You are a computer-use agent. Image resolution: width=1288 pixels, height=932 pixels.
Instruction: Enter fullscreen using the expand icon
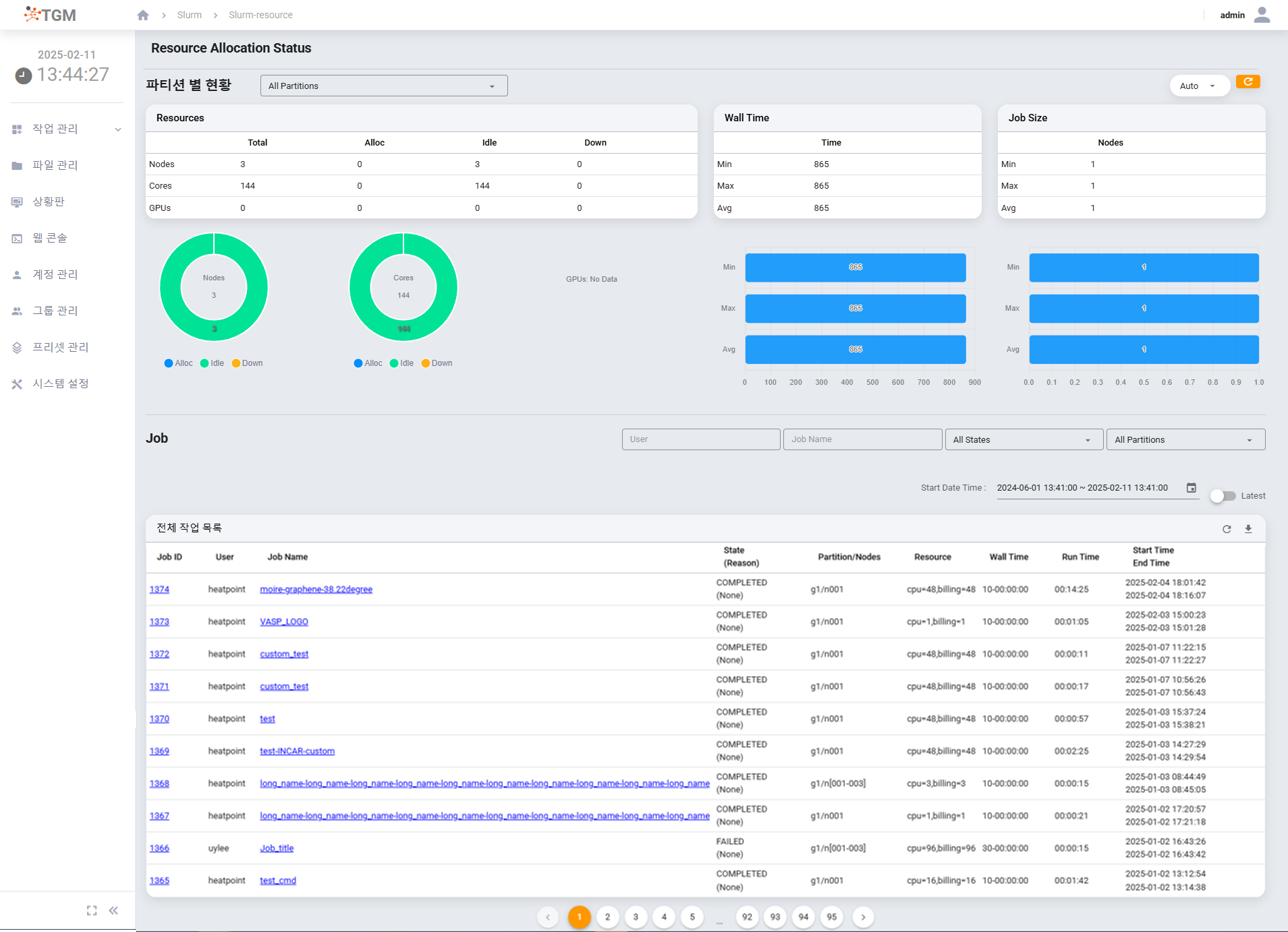pyautogui.click(x=92, y=910)
